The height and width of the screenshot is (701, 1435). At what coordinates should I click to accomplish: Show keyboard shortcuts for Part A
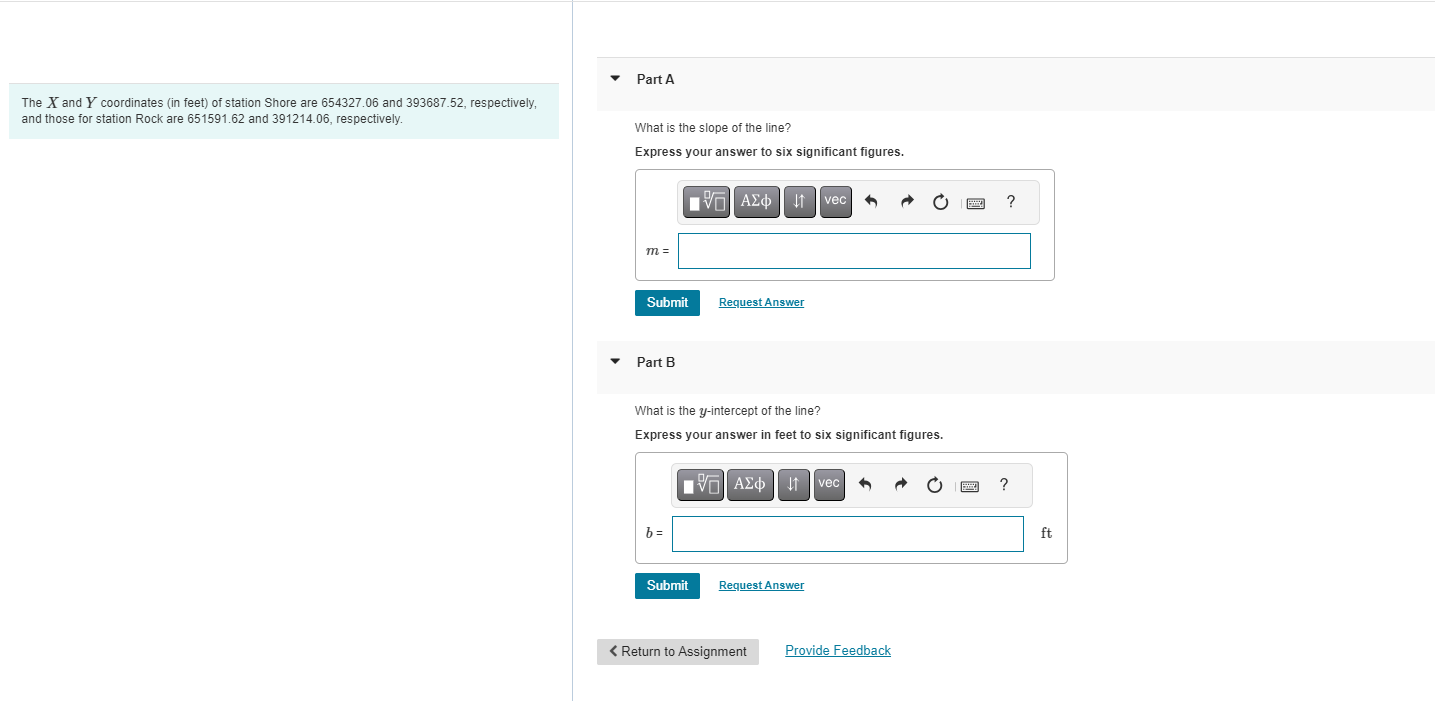(x=976, y=203)
